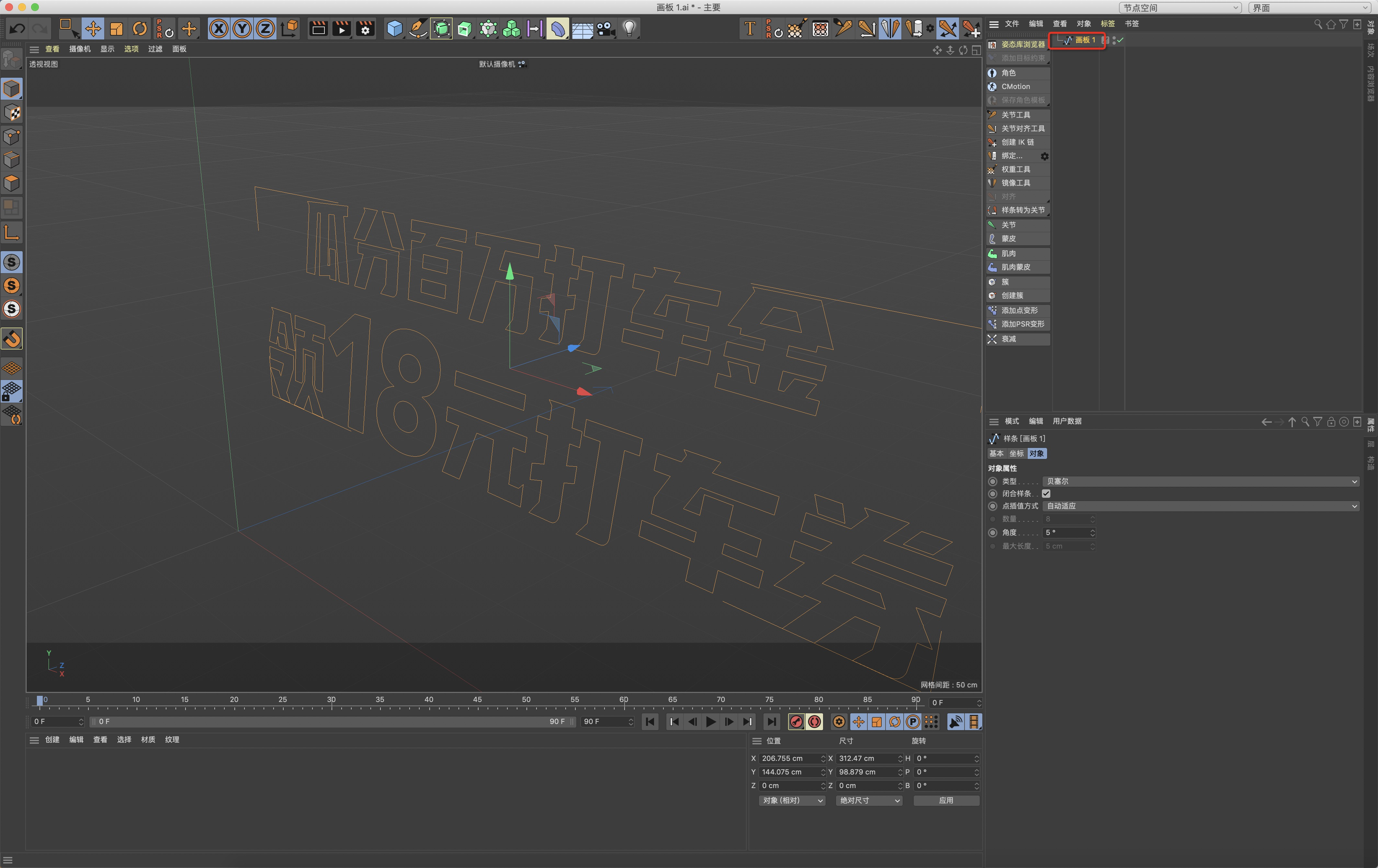Switch to the 坐标 tab
Viewport: 1378px width, 868px height.
(1016, 453)
